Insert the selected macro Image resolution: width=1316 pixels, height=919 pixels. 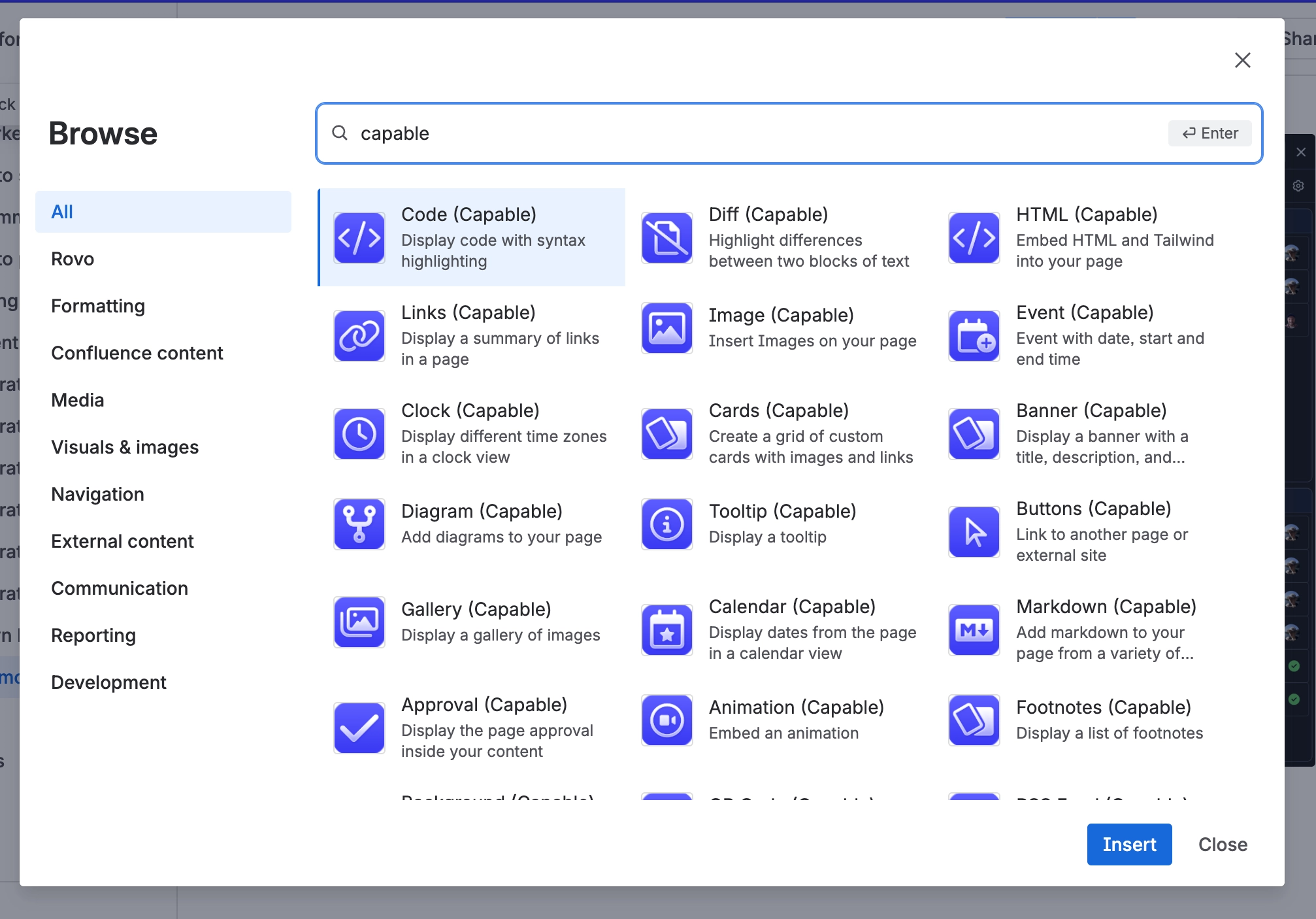tap(1129, 844)
